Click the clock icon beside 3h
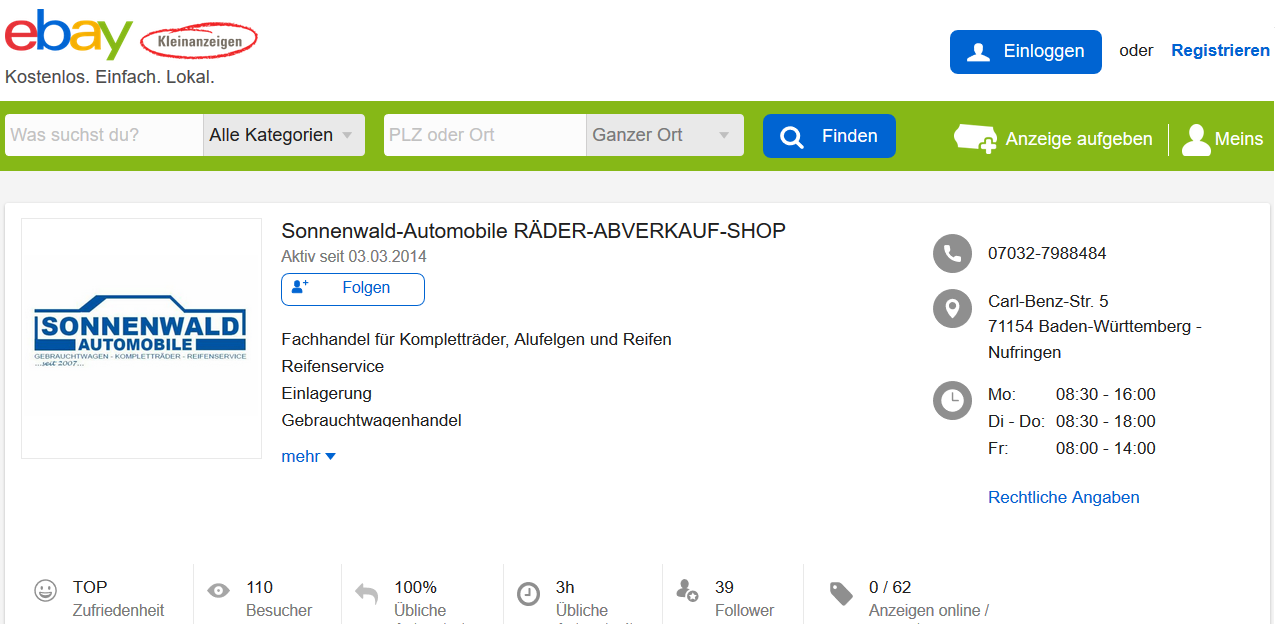 (528, 594)
